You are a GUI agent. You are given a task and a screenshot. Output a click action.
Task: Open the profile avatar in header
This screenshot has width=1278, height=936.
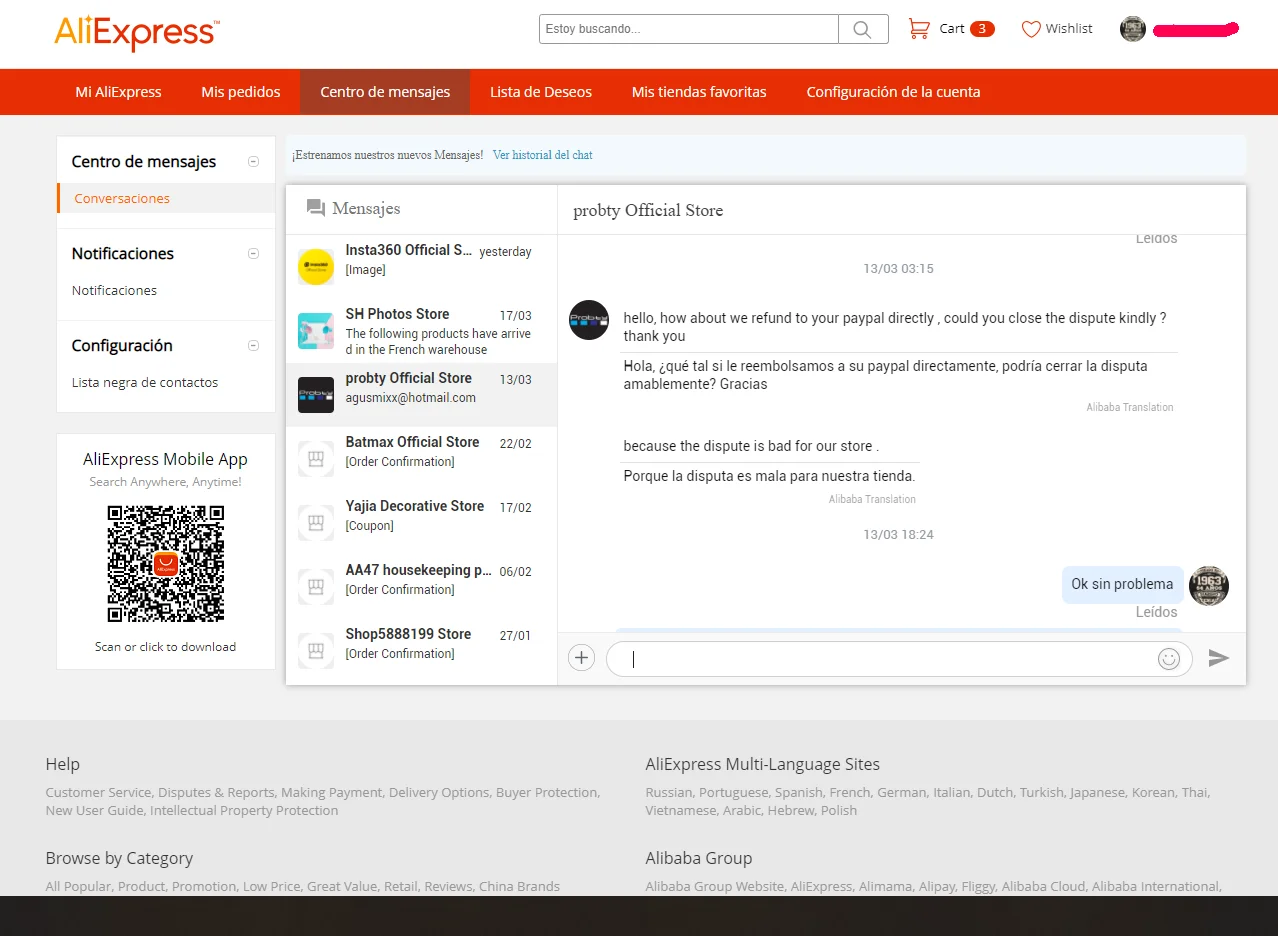point(1133,29)
